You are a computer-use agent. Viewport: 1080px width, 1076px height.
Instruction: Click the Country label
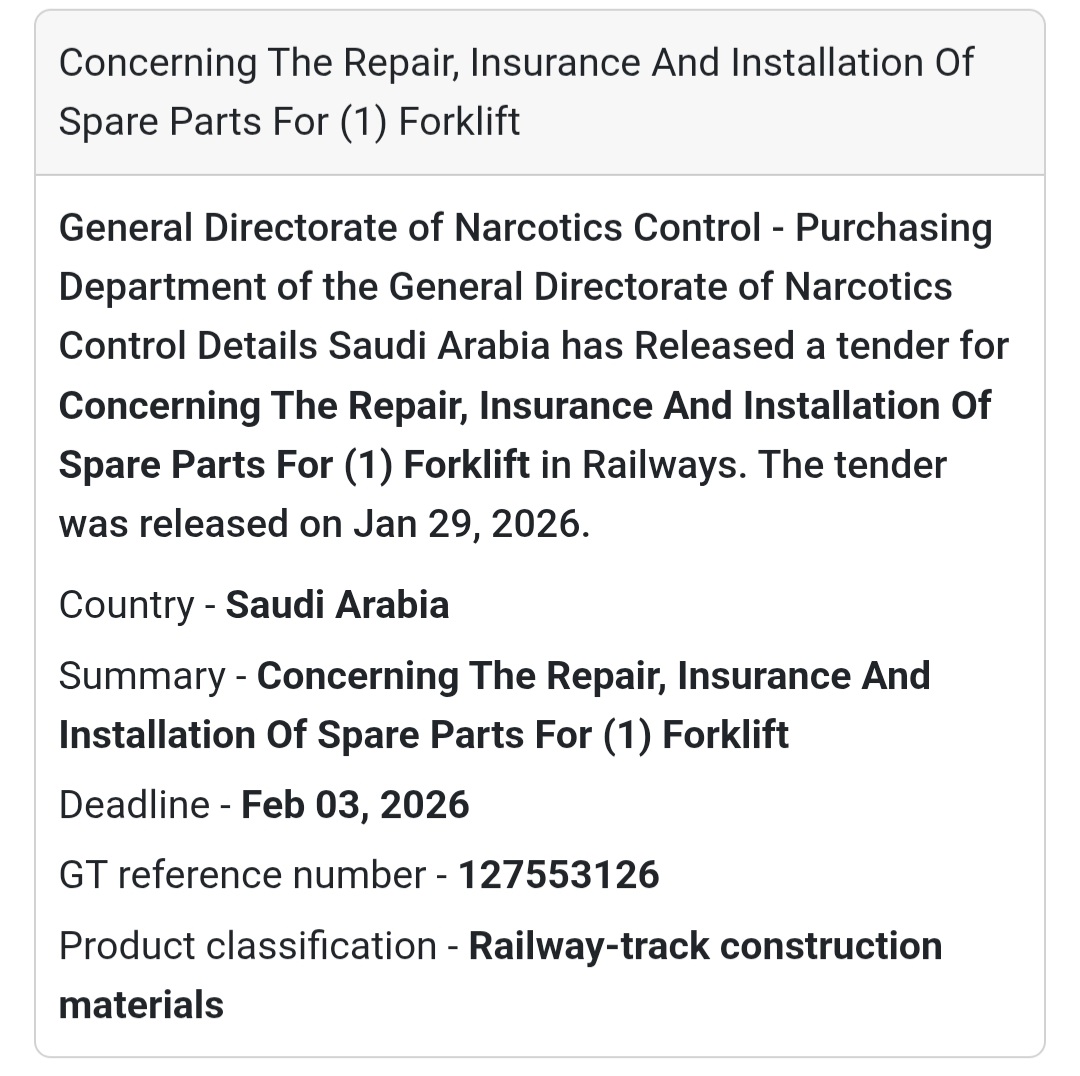pyautogui.click(x=126, y=605)
